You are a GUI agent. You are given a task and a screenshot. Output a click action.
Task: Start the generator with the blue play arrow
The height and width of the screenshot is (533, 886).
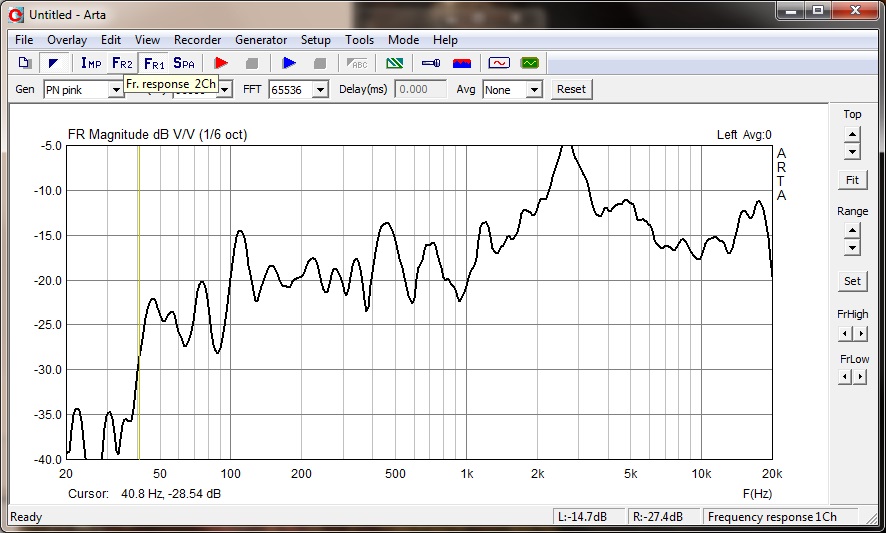(289, 63)
